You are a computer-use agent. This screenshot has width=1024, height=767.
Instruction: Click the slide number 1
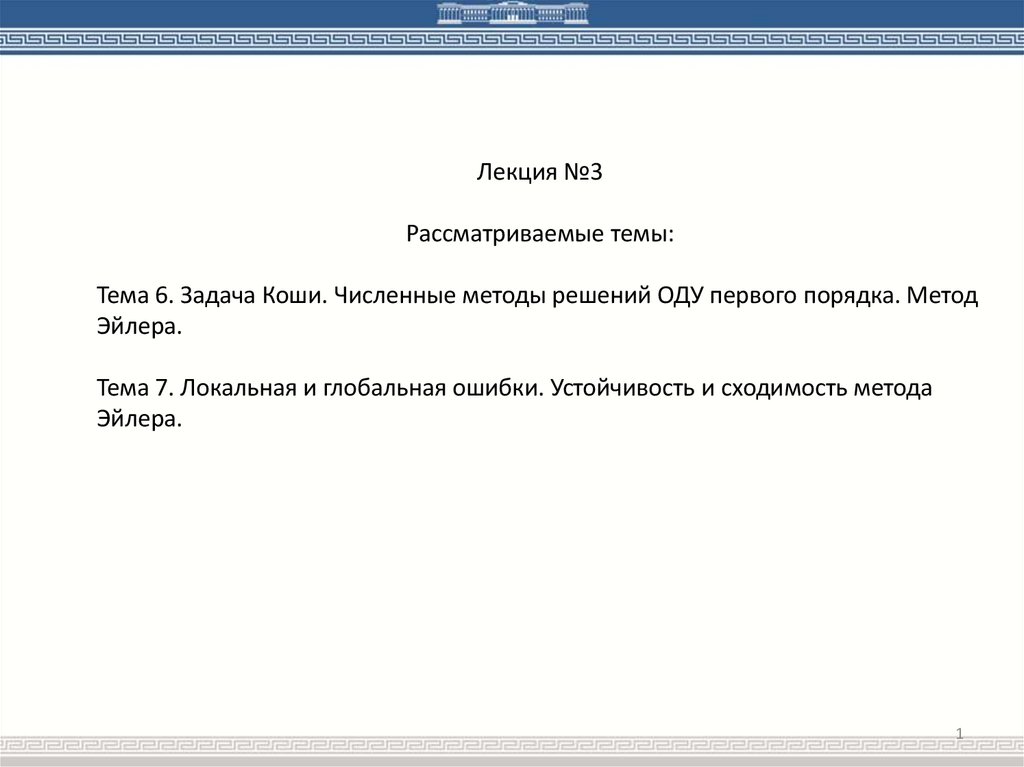(959, 733)
